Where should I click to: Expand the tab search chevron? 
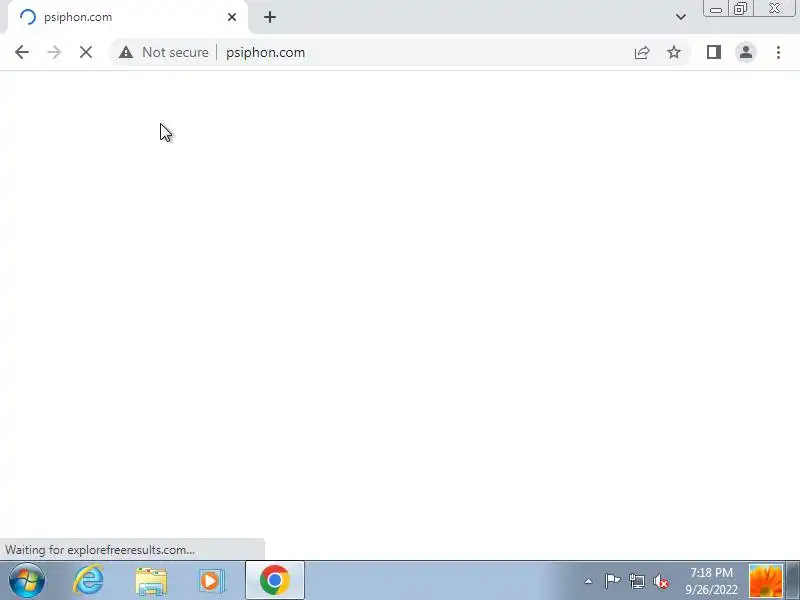click(681, 17)
